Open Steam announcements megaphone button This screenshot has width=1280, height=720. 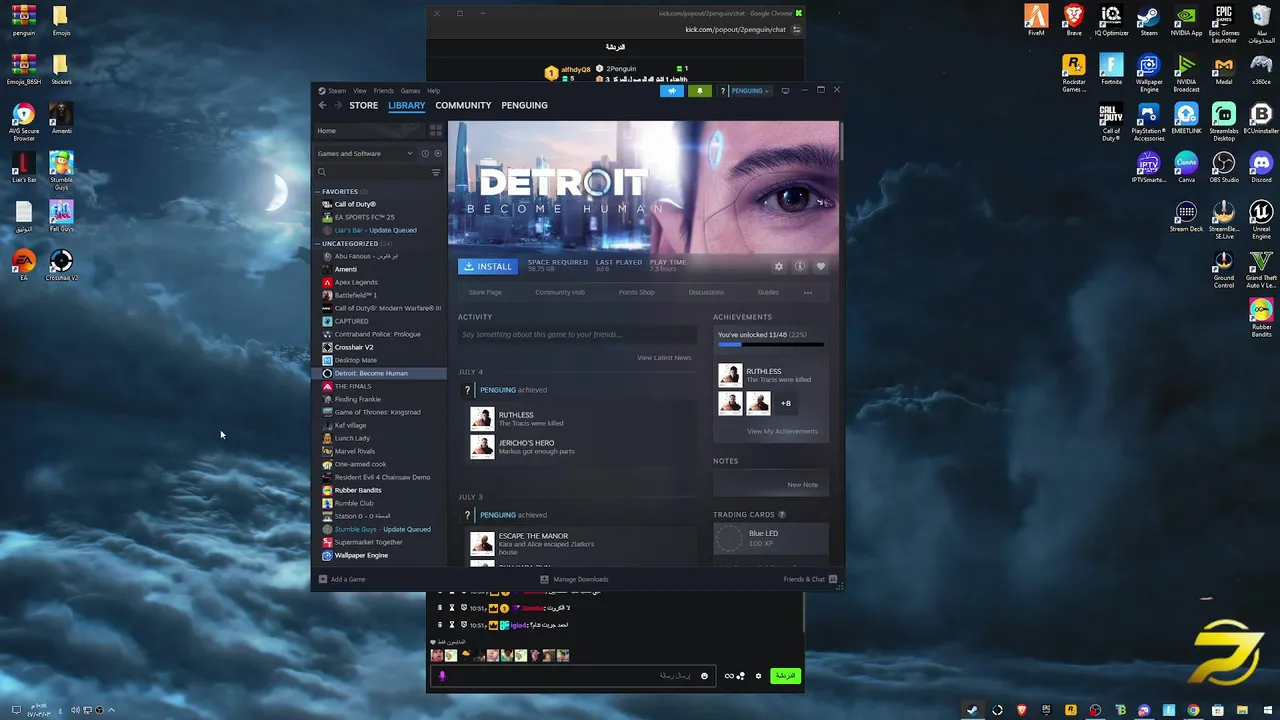coord(672,91)
